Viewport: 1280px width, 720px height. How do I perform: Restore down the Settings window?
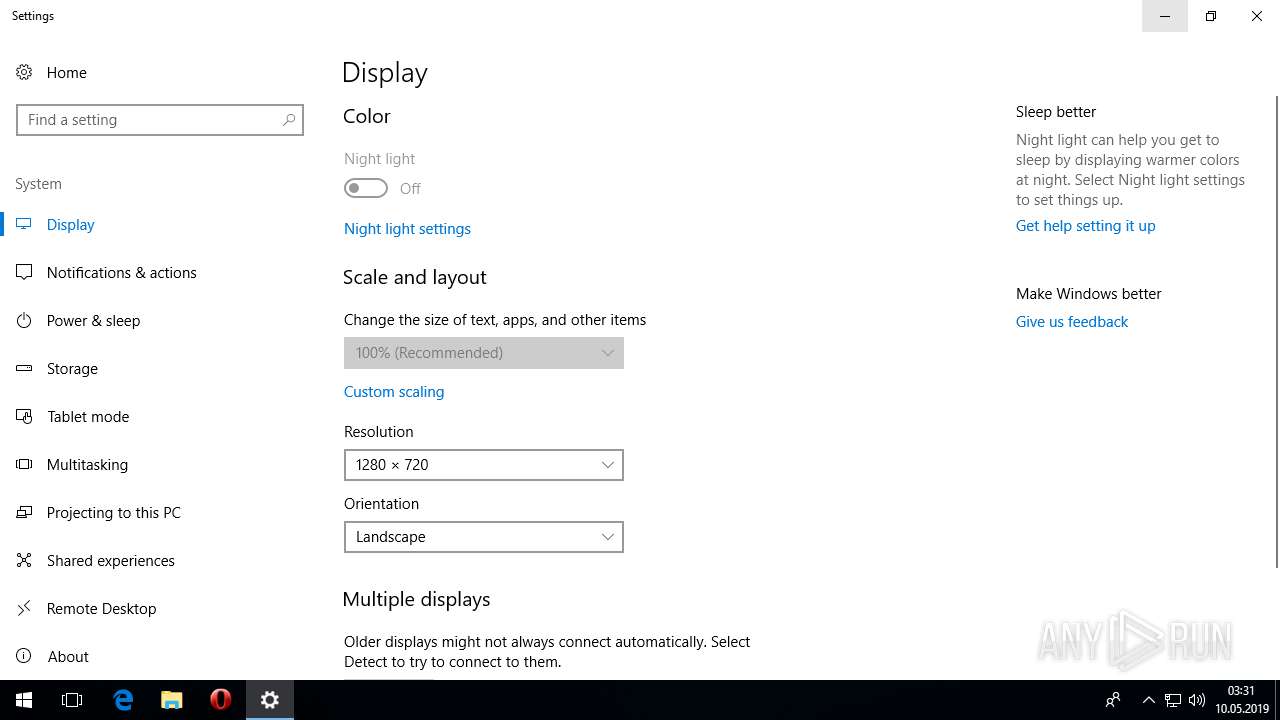point(1211,16)
